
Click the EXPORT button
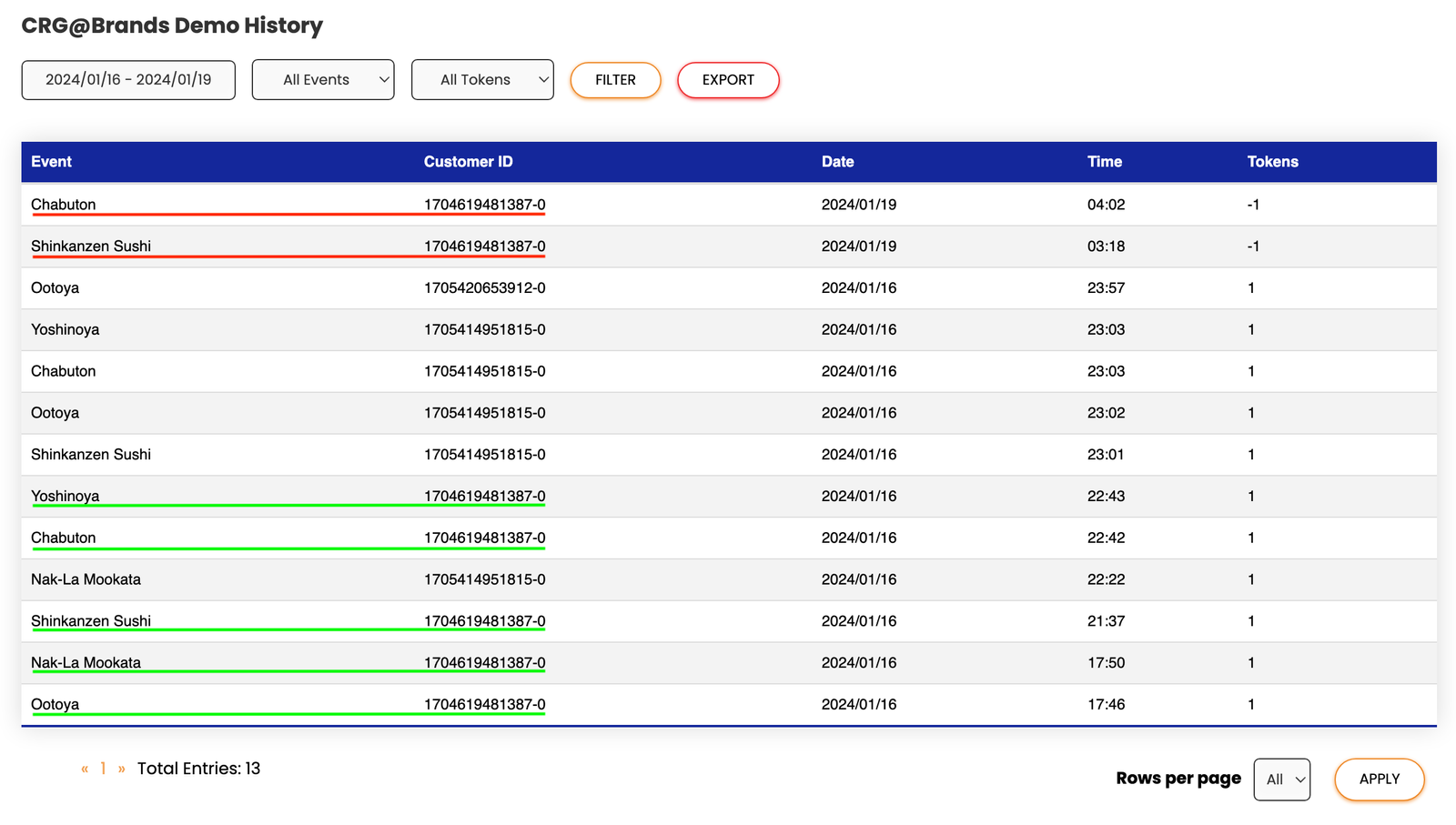tap(728, 80)
